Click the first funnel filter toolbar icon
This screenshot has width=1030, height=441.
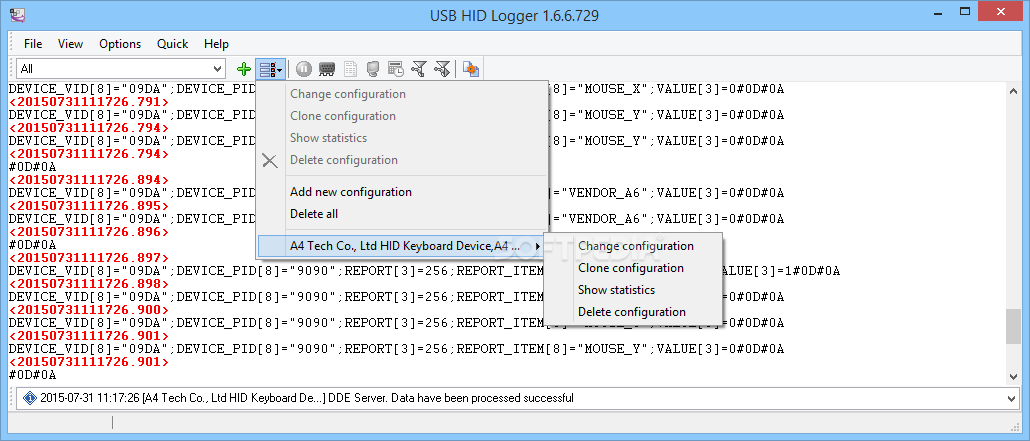[x=419, y=69]
